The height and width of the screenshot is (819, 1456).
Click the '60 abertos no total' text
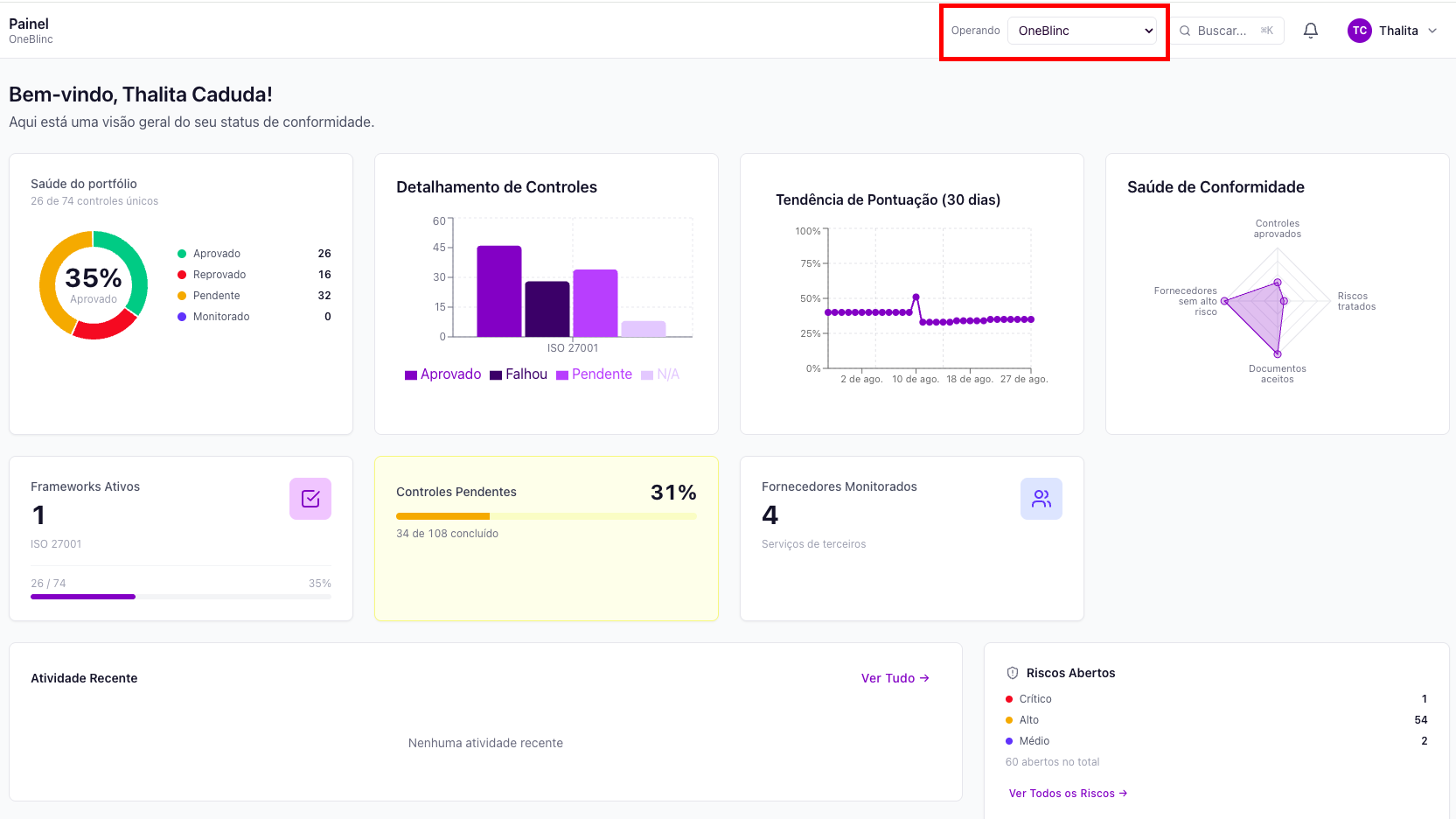click(1053, 762)
